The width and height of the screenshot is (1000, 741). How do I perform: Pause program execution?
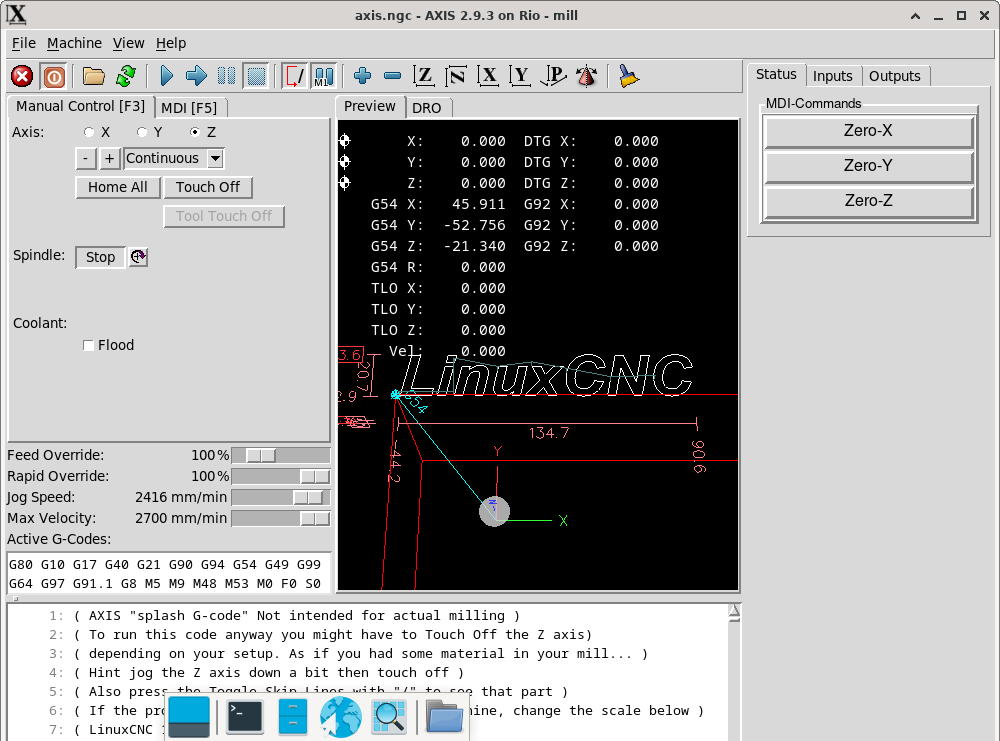[226, 77]
